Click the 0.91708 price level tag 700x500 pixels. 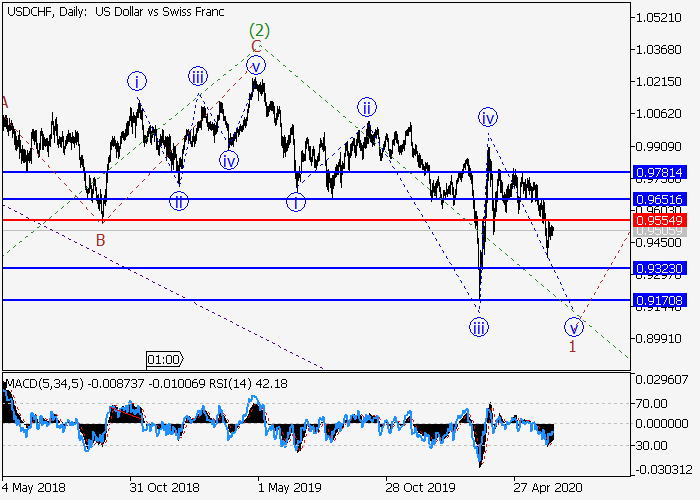point(659,300)
